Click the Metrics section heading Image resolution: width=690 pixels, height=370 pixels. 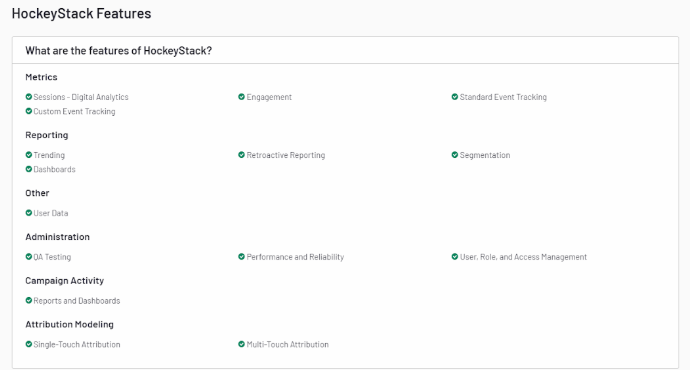click(x=41, y=77)
